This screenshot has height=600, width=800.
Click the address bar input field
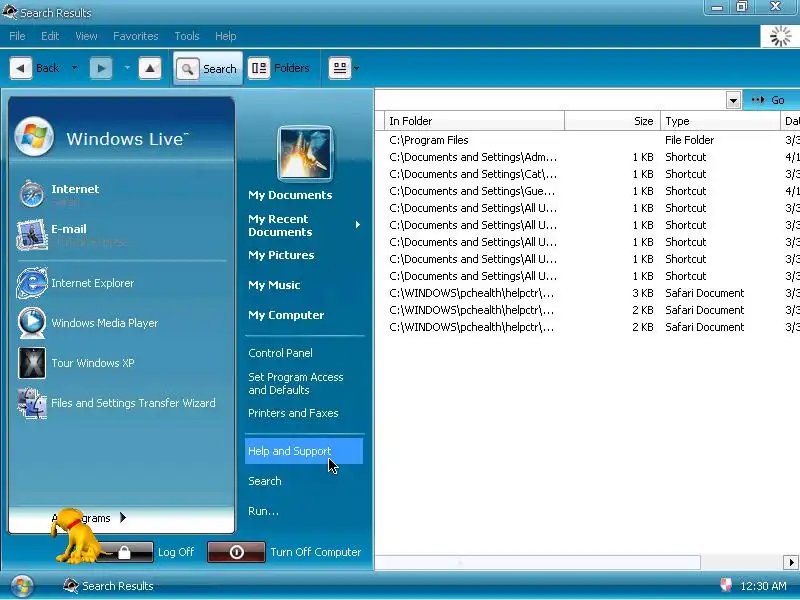click(551, 100)
